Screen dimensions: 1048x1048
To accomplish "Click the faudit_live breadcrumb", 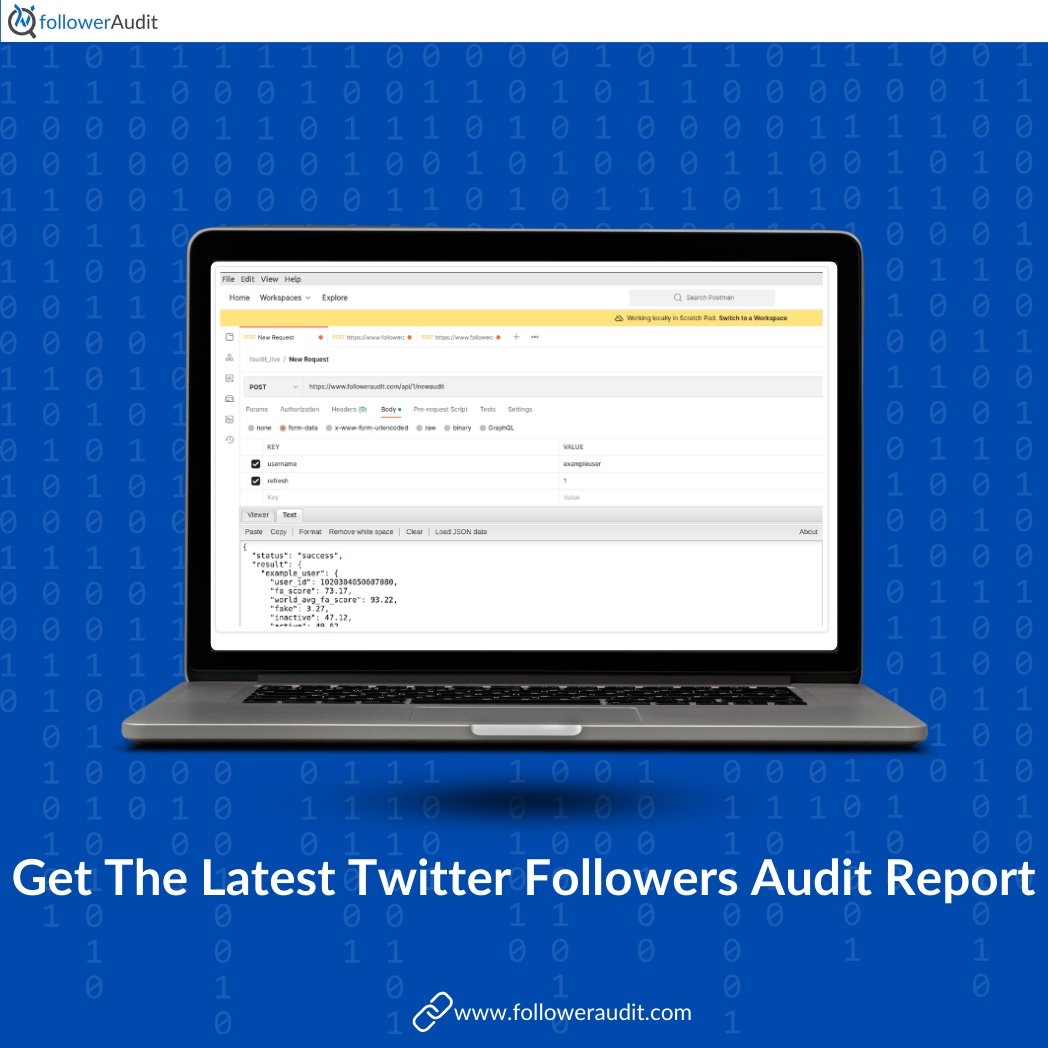I will 265,359.
